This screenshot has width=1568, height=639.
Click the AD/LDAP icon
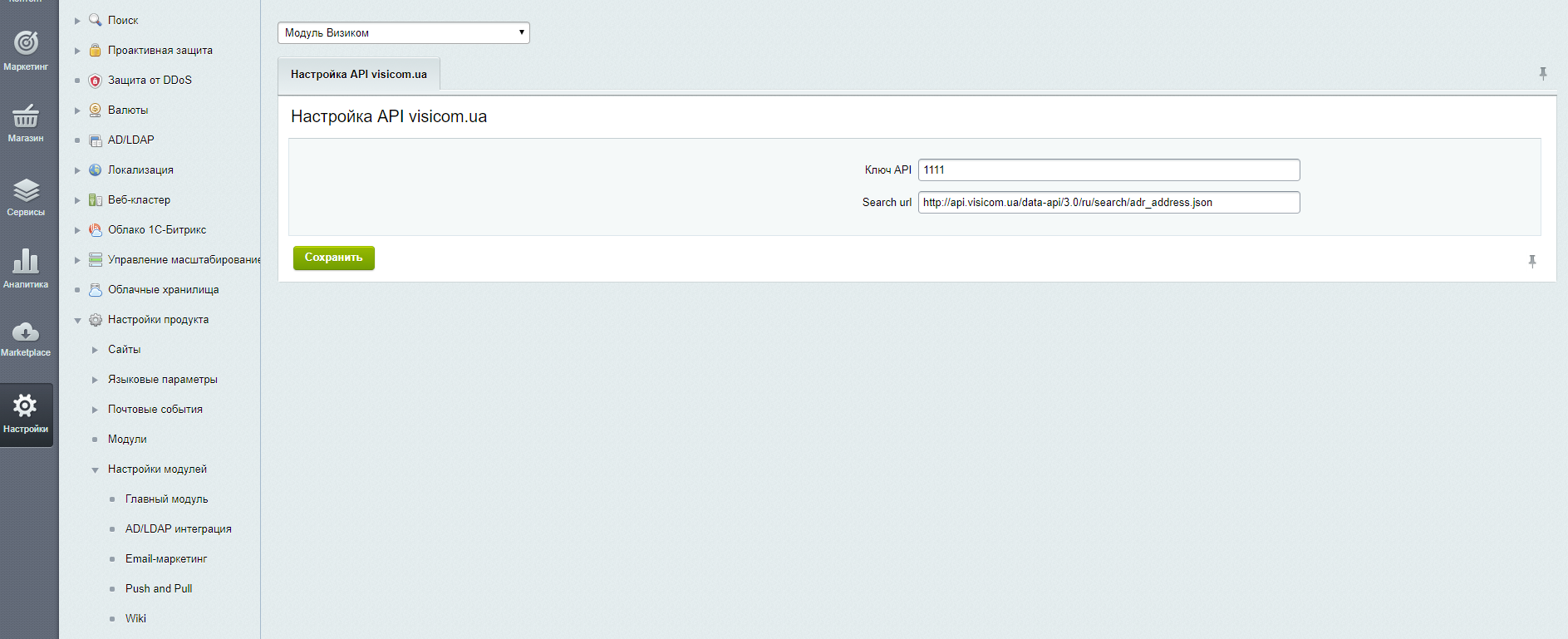pyautogui.click(x=96, y=140)
